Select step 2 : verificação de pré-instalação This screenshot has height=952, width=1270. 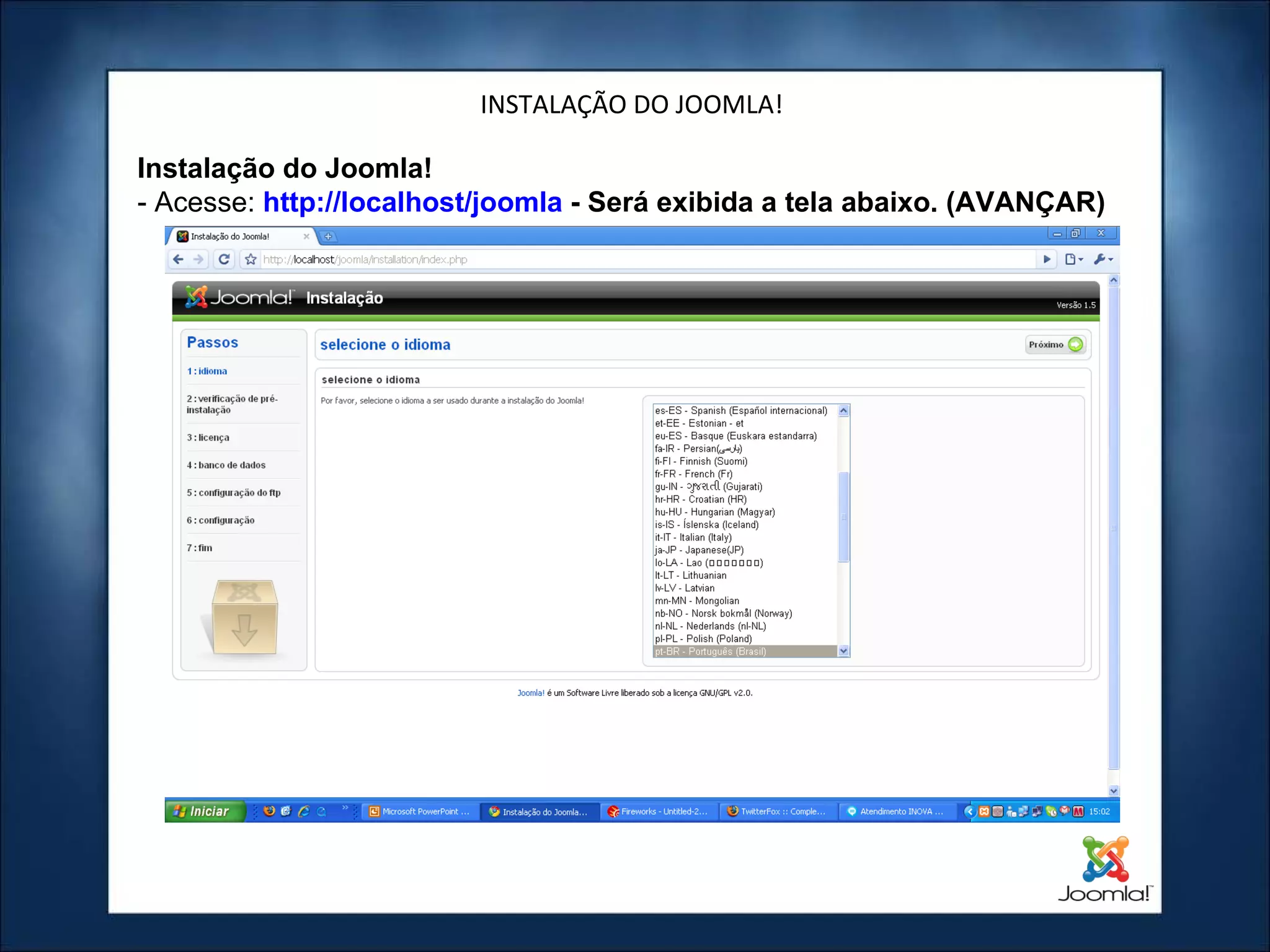[233, 404]
